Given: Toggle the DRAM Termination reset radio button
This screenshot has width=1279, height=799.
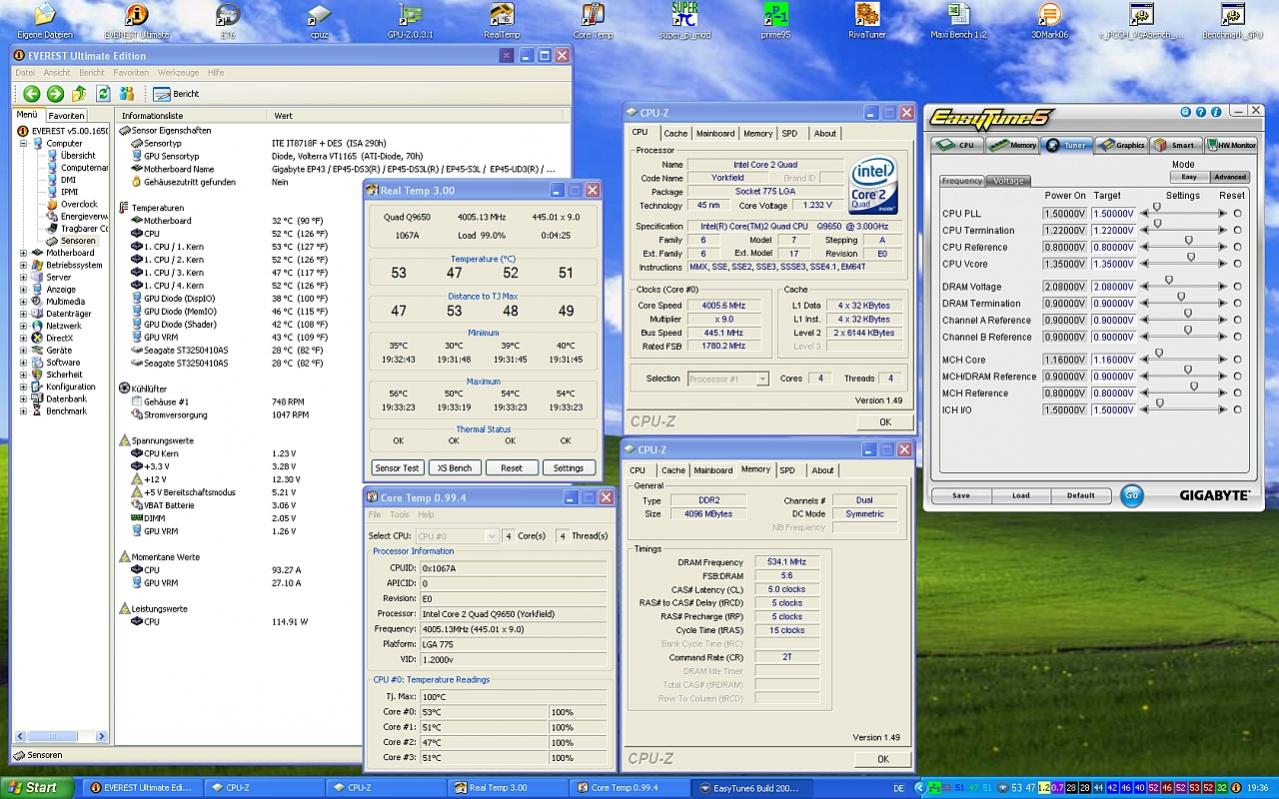Looking at the screenshot, I should click(x=1237, y=303).
